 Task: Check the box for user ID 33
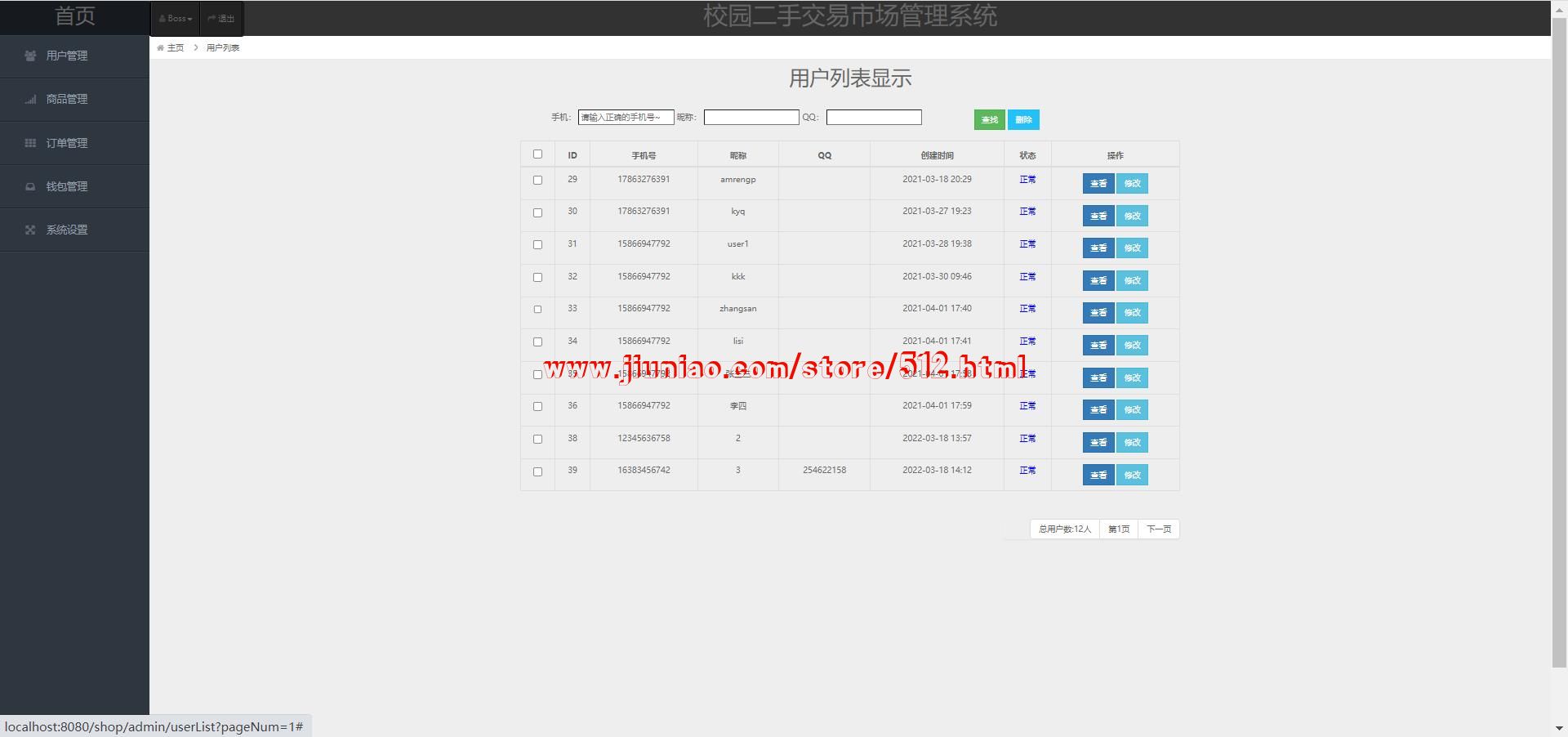pos(537,309)
